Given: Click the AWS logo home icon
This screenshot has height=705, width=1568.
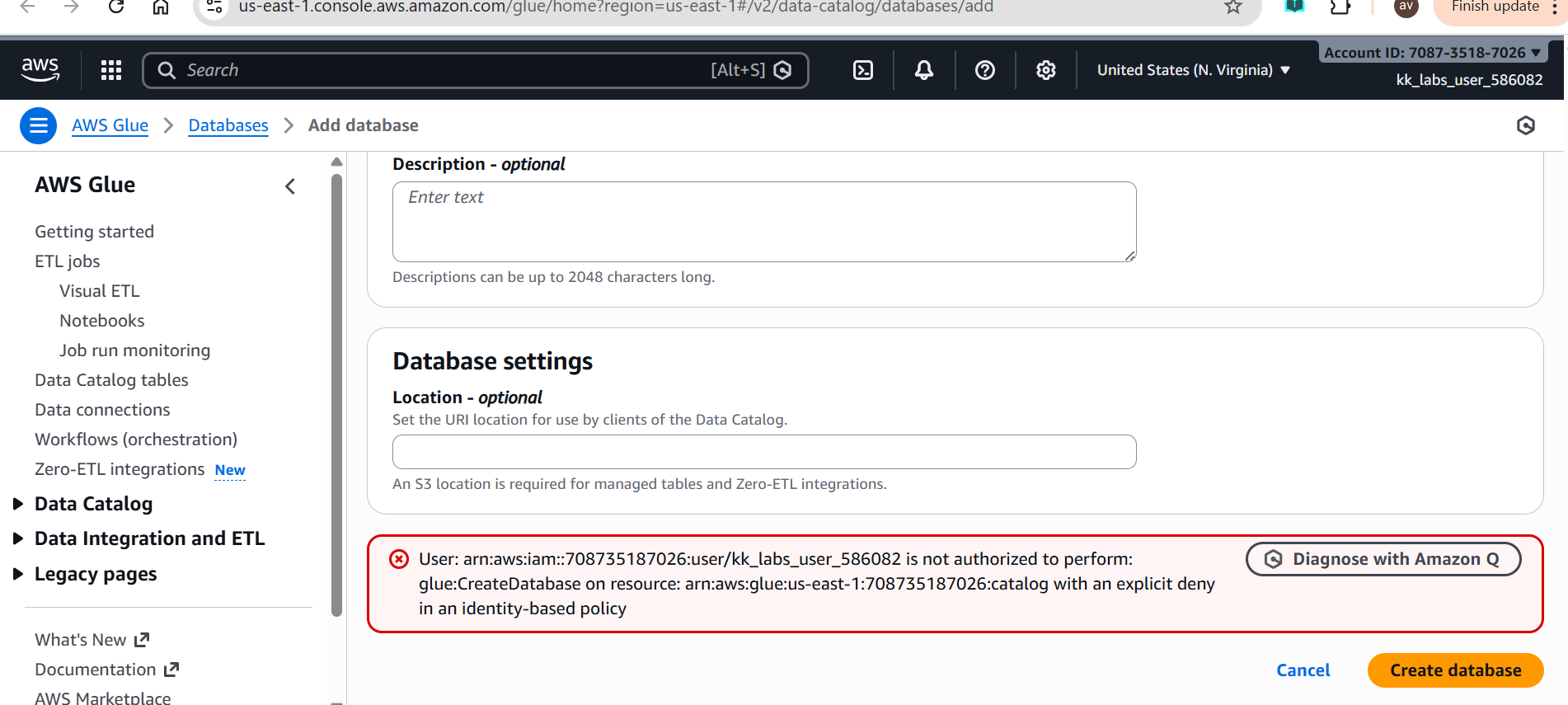Looking at the screenshot, I should click(x=40, y=70).
